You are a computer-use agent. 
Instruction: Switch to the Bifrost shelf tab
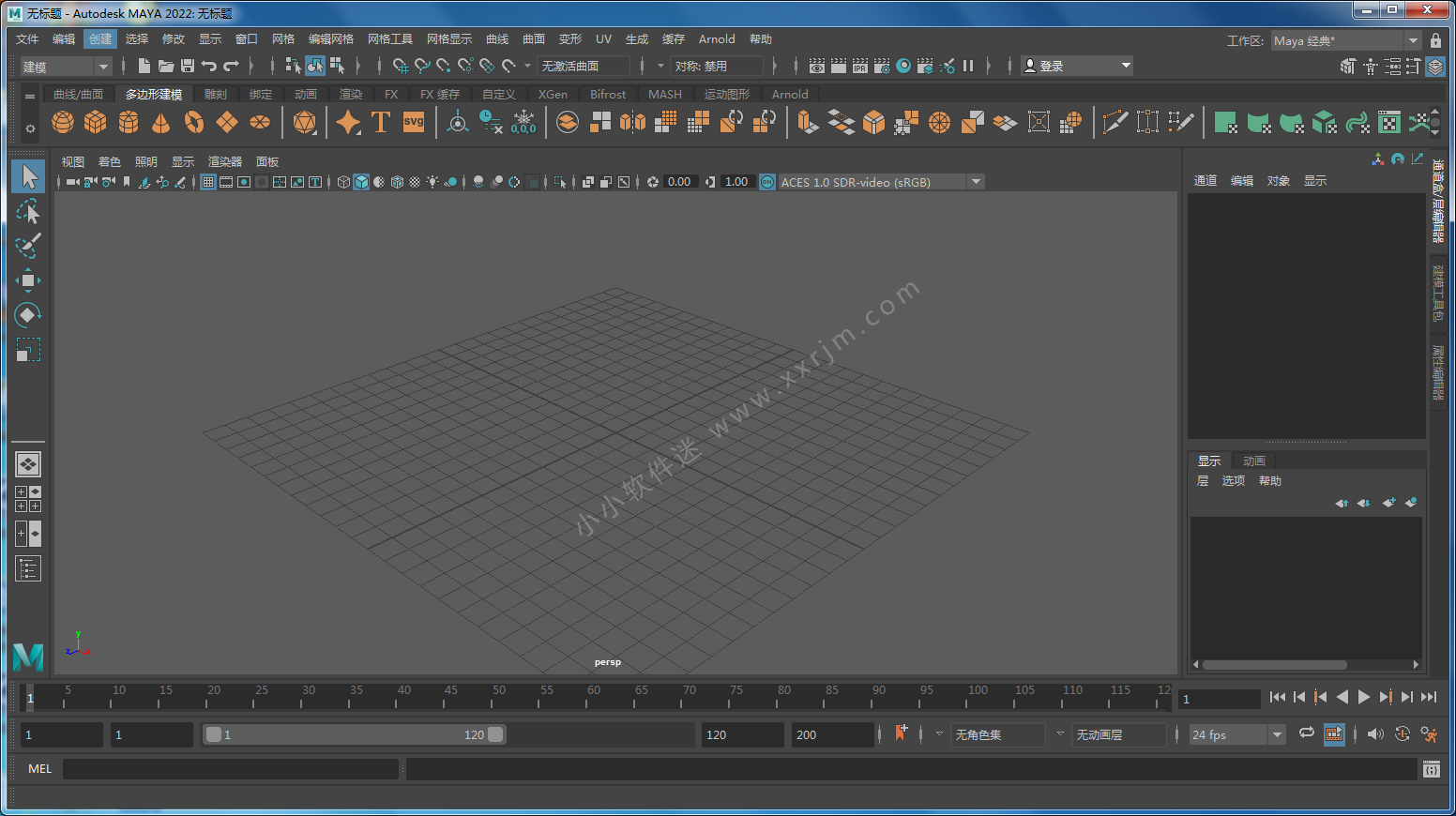point(608,94)
